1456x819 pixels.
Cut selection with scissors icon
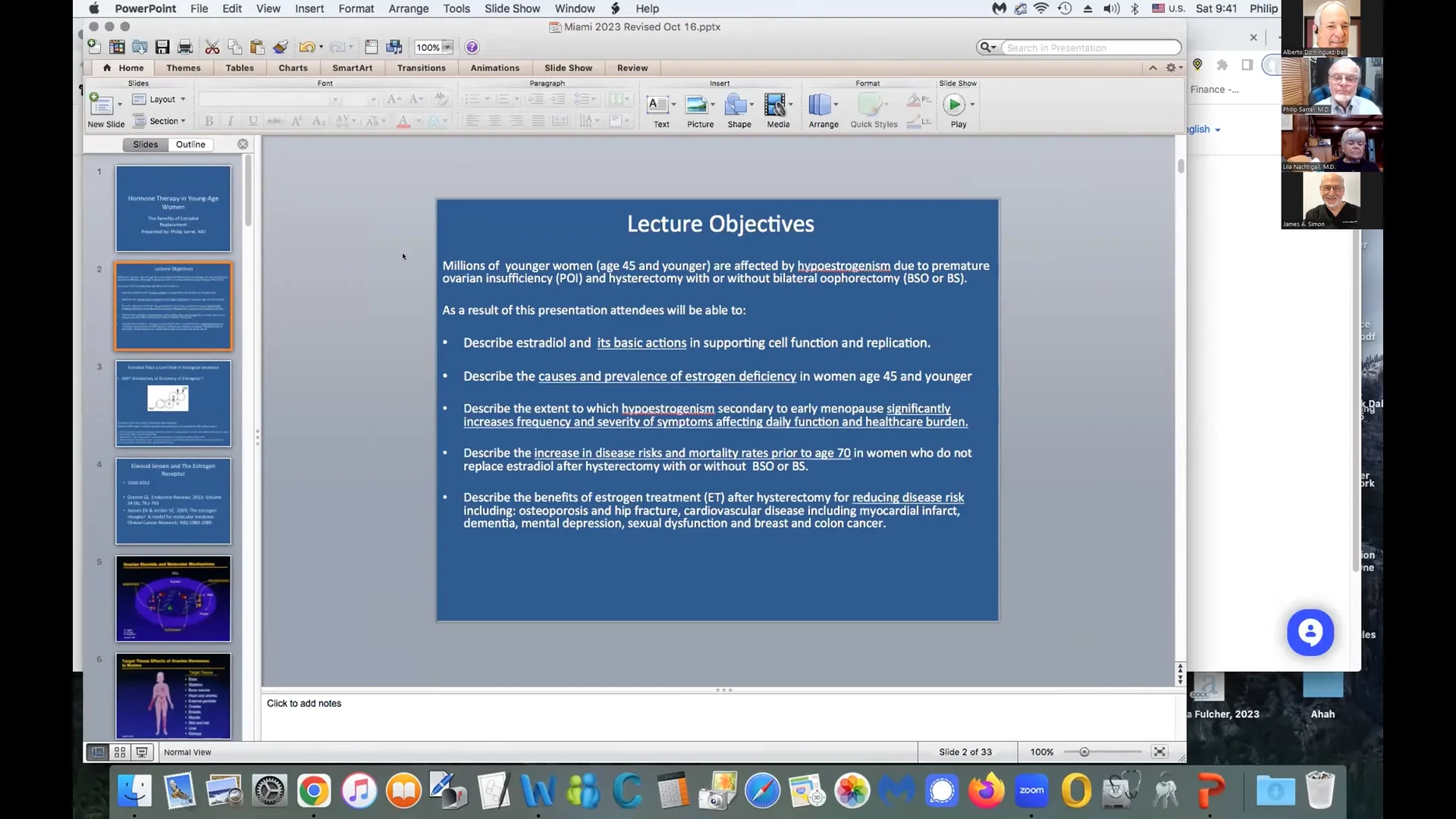pyautogui.click(x=212, y=47)
